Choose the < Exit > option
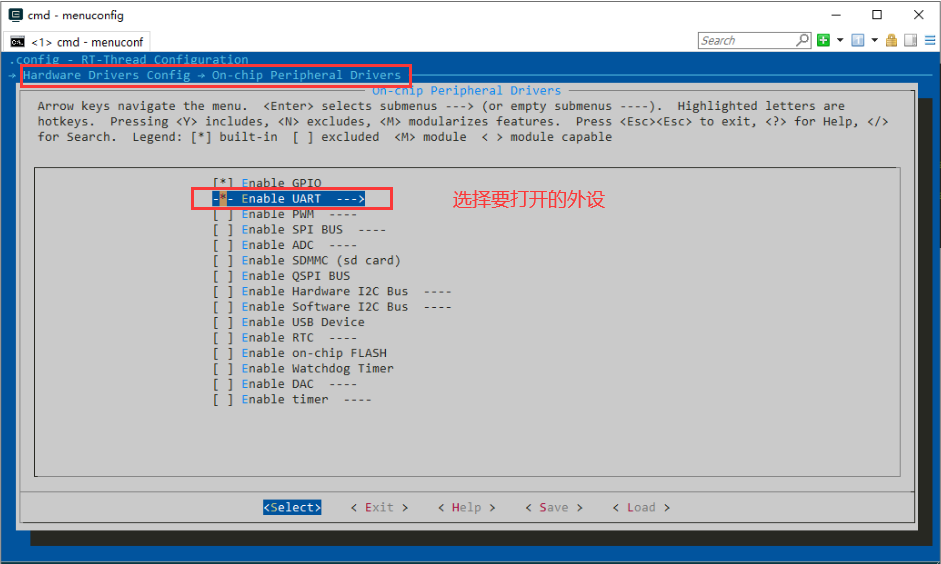The height and width of the screenshot is (564, 941). pyautogui.click(x=379, y=507)
